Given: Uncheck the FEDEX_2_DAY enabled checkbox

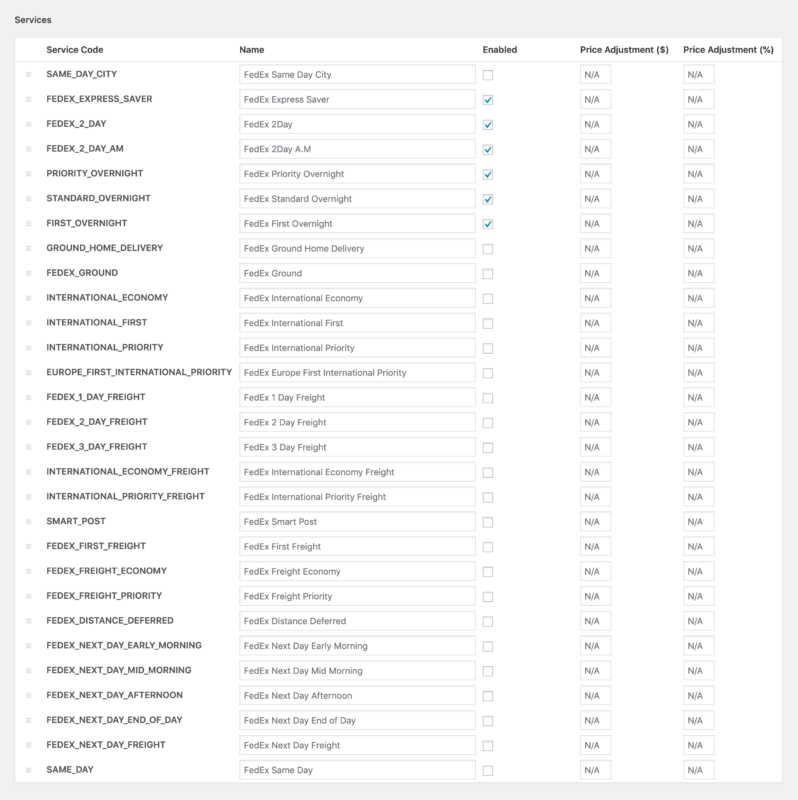Looking at the screenshot, I should 487,124.
